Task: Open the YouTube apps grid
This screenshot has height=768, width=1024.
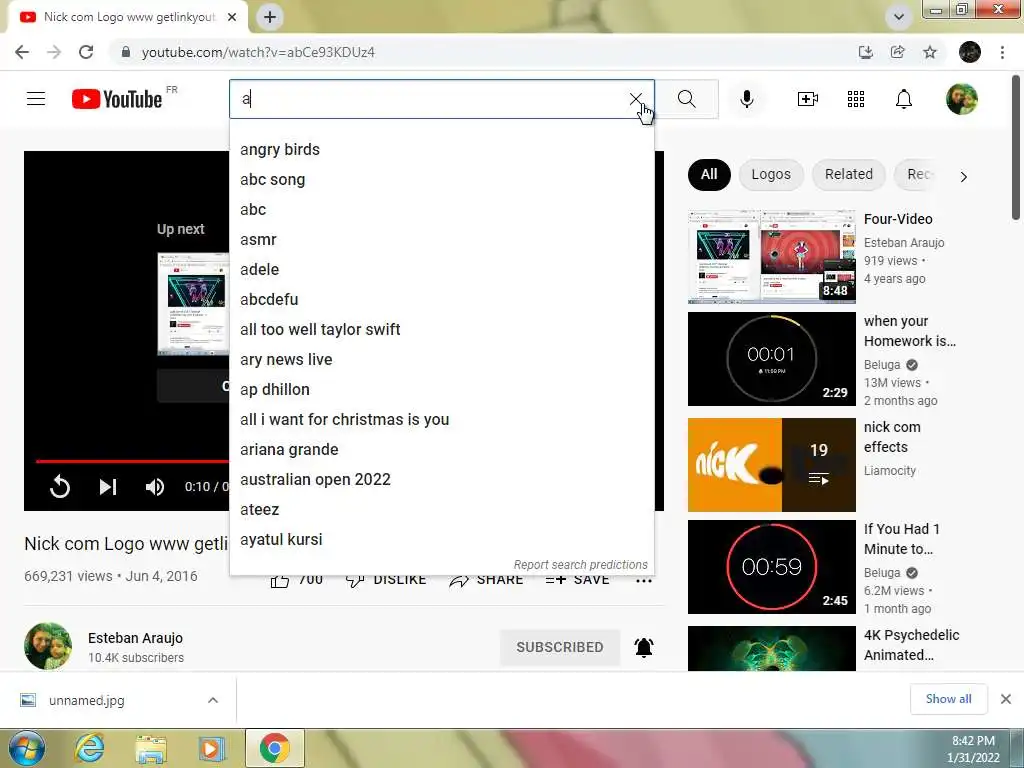Action: 856,99
